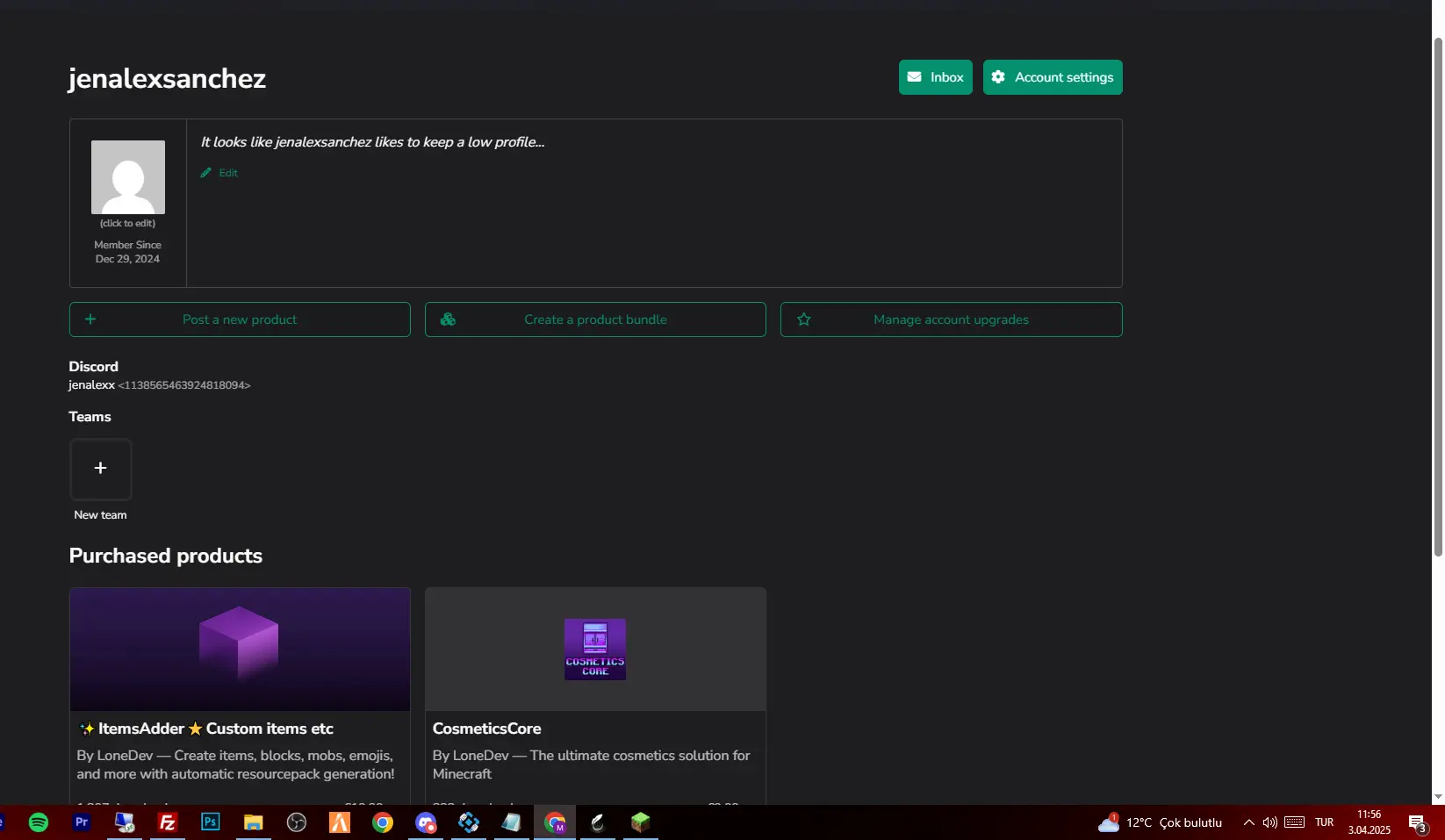Open the notification center
The height and width of the screenshot is (840, 1445).
(1418, 822)
